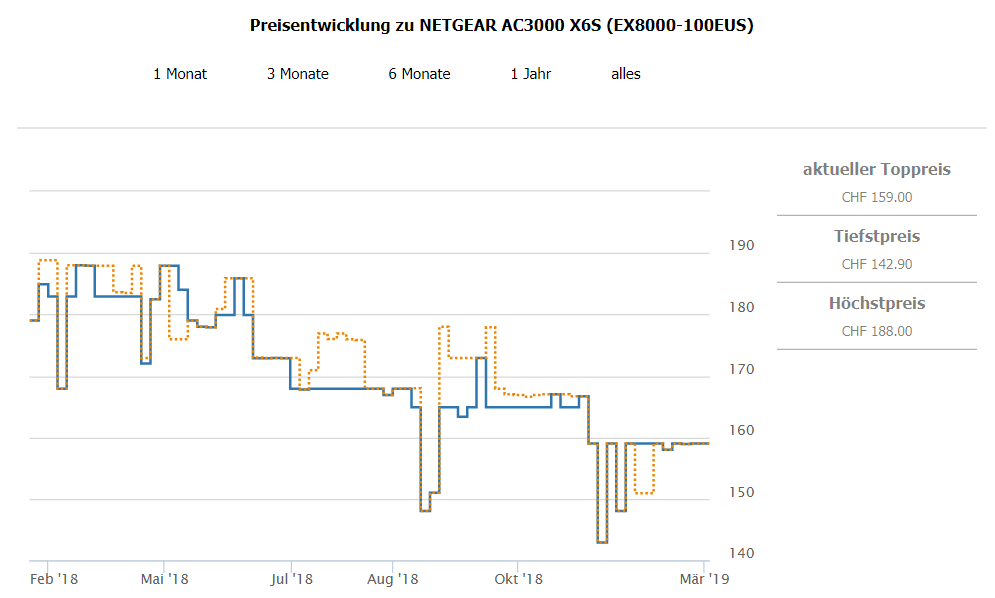Image resolution: width=995 pixels, height=598 pixels.
Task: Click the Tiefstpreis label
Action: pos(876,237)
